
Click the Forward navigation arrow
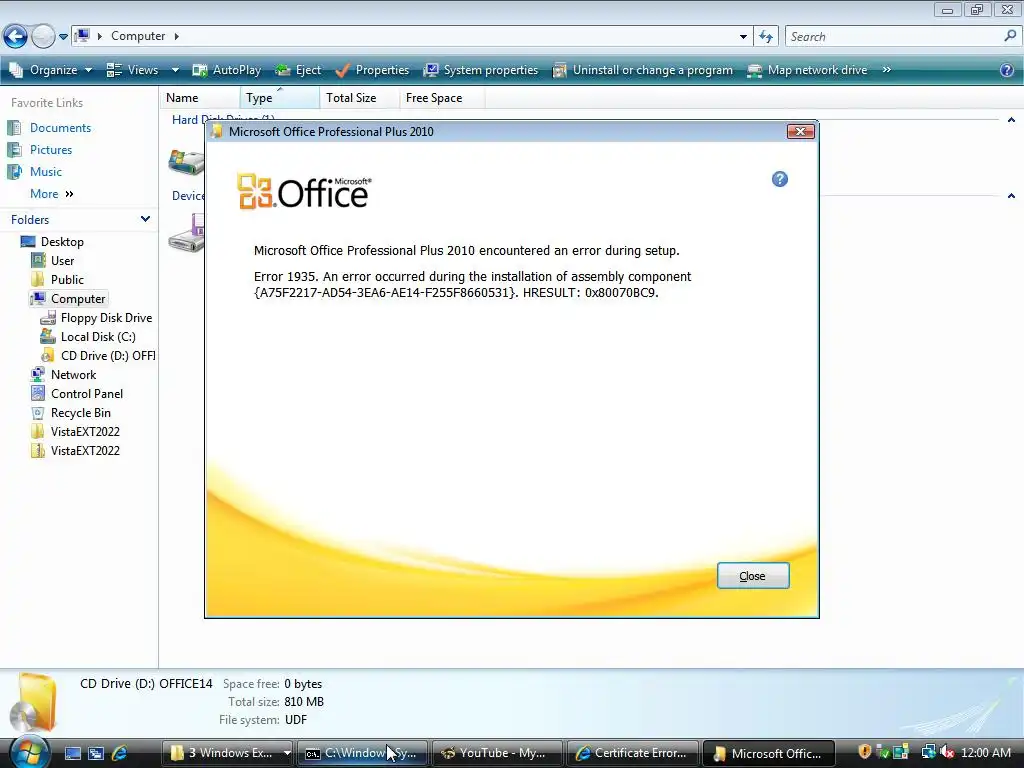[x=43, y=36]
